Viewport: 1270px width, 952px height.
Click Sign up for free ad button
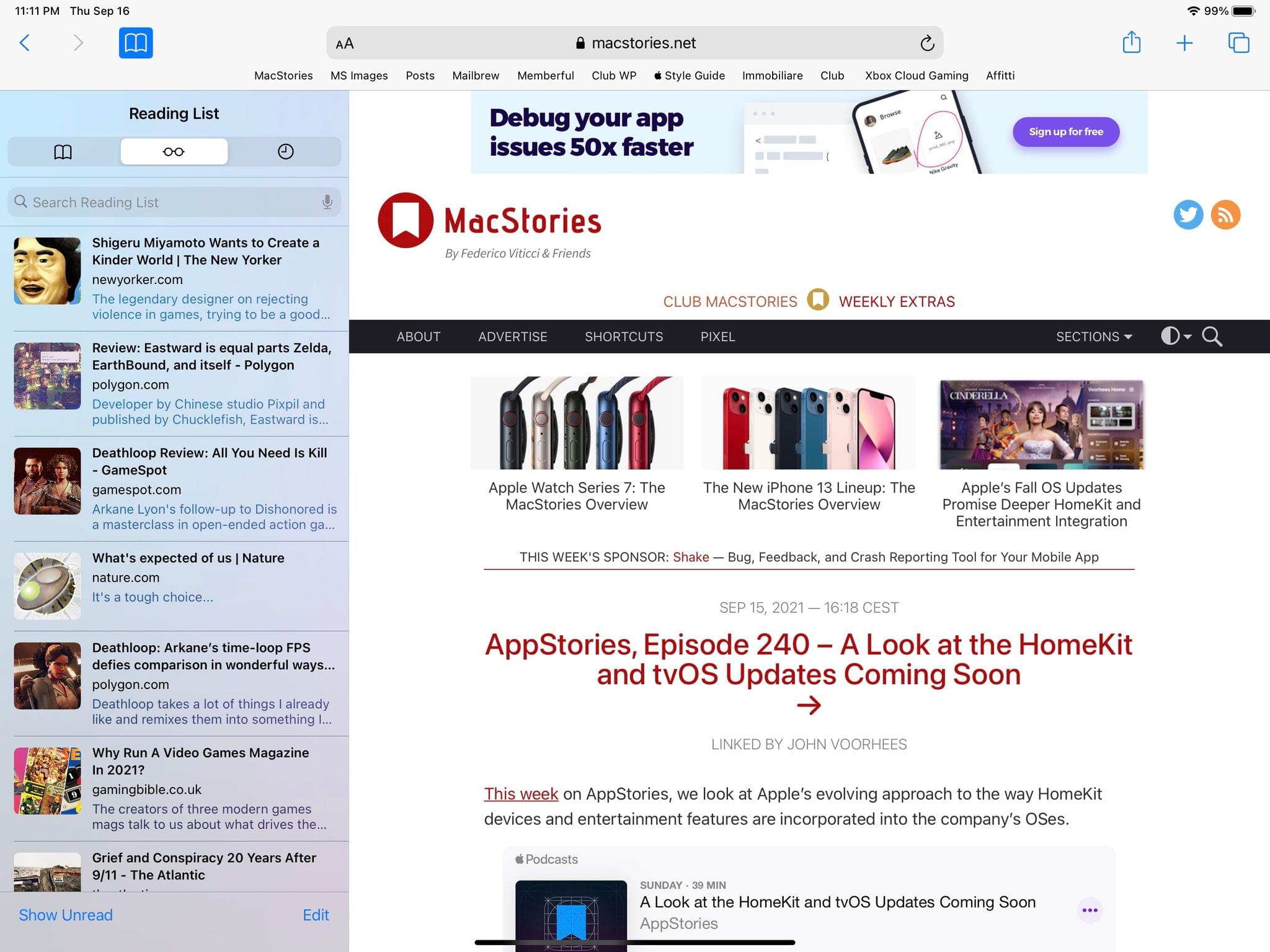pos(1066,131)
